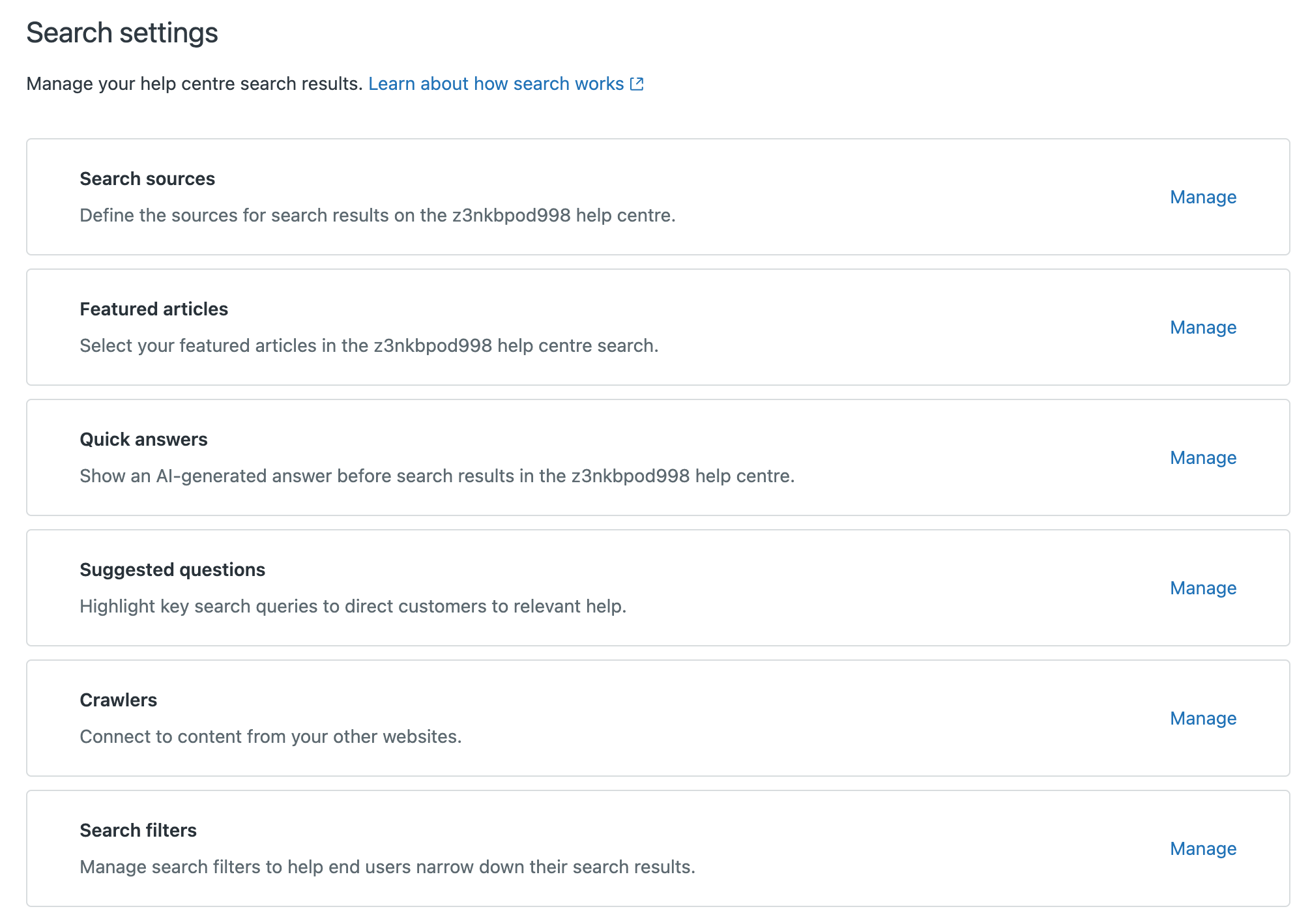Click the AI-generated answer description text
Viewport: 1310px width, 924px height.
click(437, 476)
